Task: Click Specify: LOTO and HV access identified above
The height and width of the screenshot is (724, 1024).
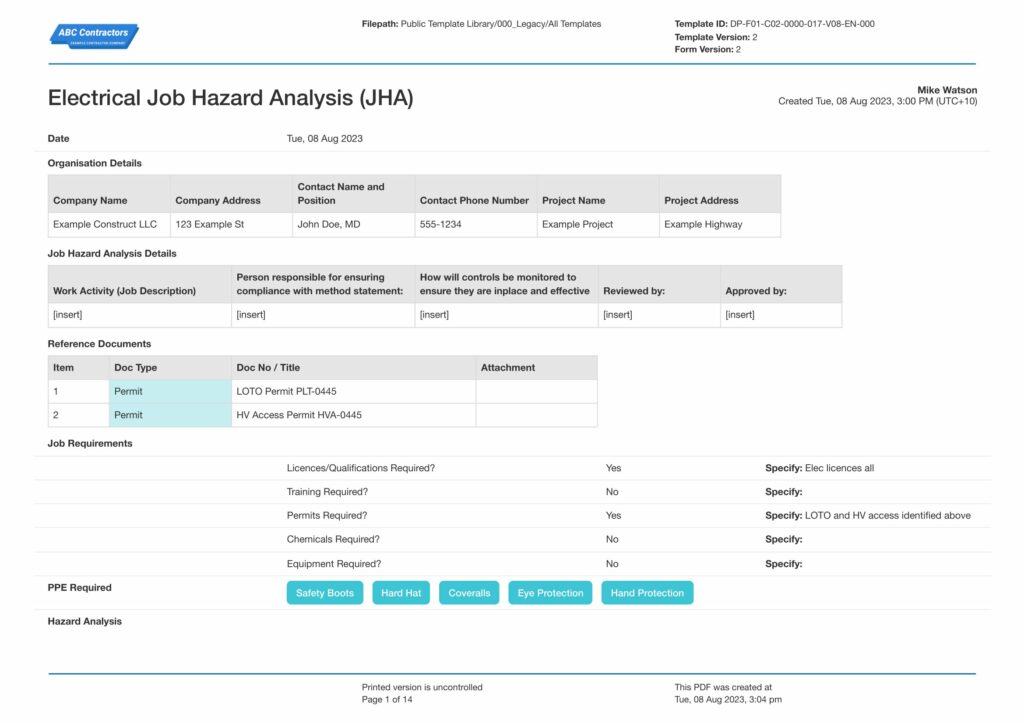Action: [868, 516]
